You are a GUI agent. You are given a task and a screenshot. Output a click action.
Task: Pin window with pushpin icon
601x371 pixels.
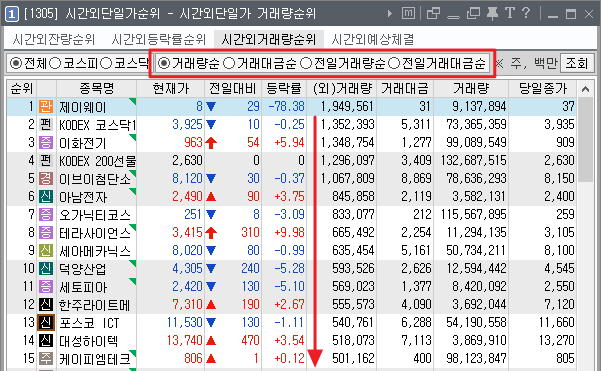(492, 13)
